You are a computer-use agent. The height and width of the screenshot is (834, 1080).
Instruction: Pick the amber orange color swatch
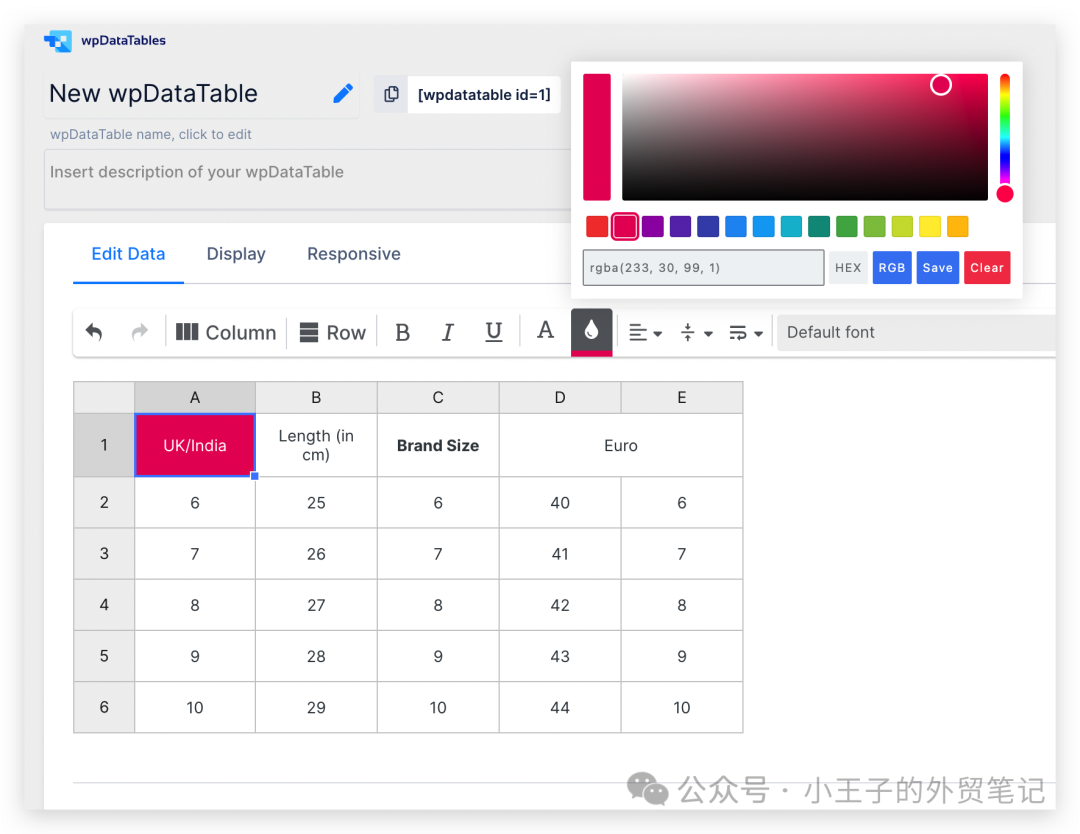click(957, 227)
